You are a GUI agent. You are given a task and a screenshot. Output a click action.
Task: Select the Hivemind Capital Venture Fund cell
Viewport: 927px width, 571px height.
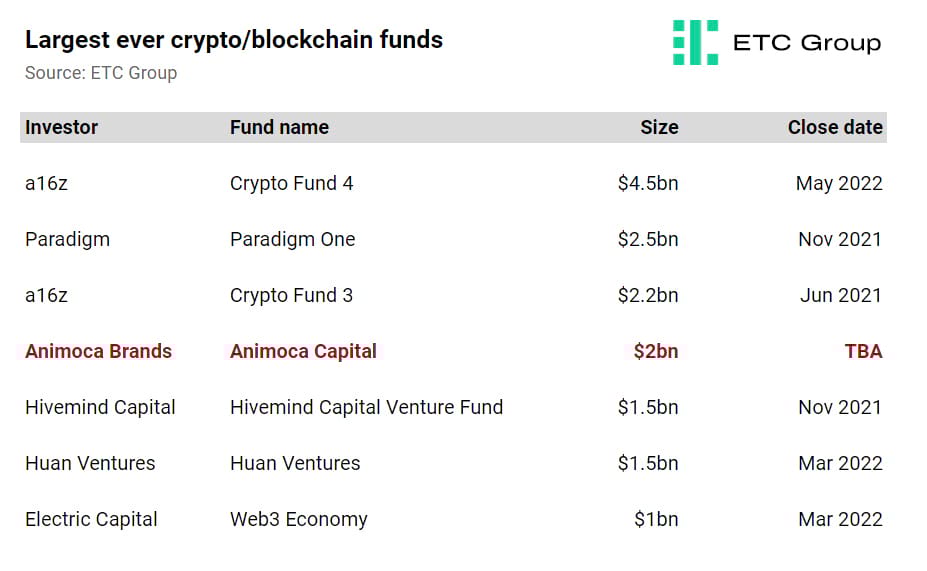[x=367, y=407]
